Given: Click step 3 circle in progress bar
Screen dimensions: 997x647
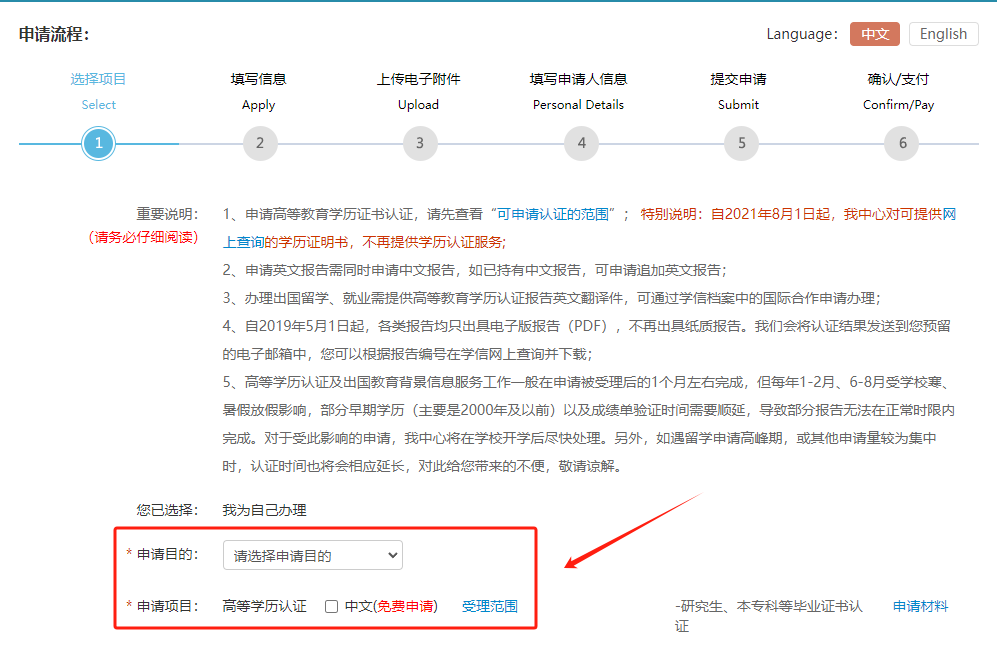Looking at the screenshot, I should [x=420, y=143].
